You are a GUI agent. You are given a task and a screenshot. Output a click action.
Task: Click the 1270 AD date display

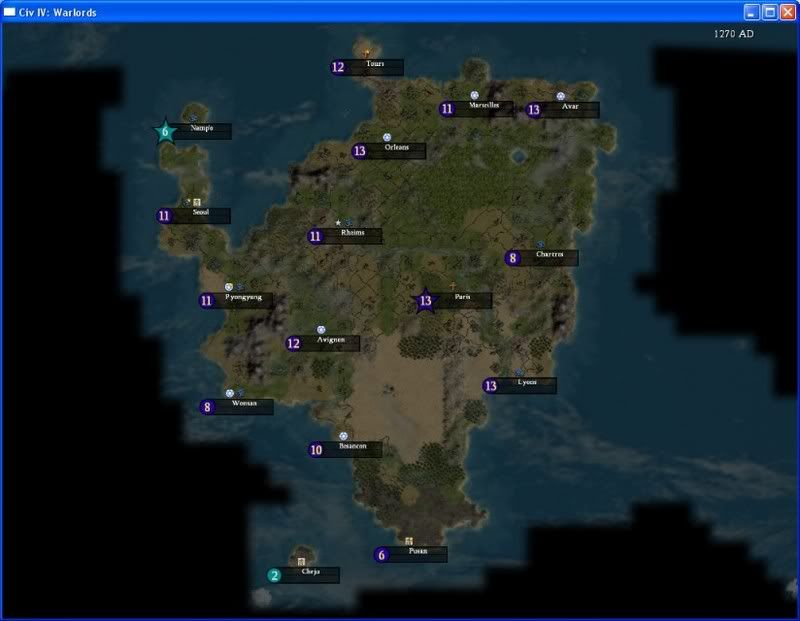point(733,34)
